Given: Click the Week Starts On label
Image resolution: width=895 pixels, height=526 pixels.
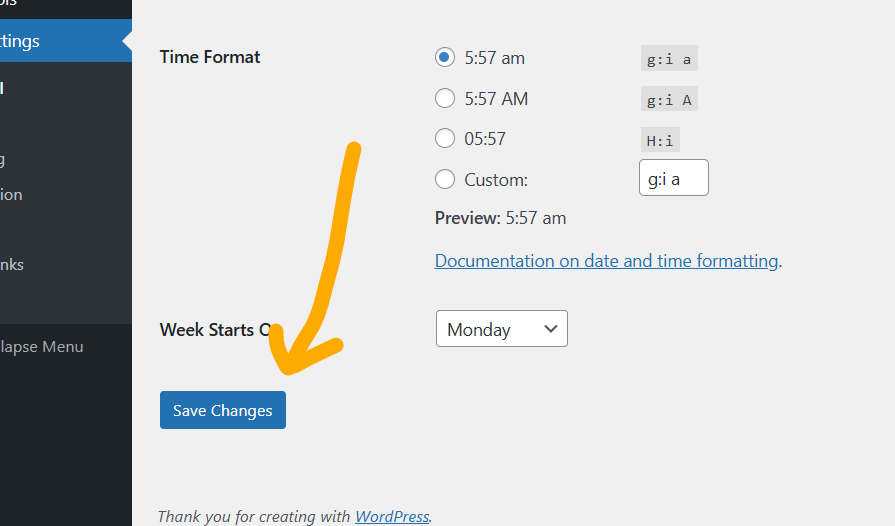Looking at the screenshot, I should 214,330.
